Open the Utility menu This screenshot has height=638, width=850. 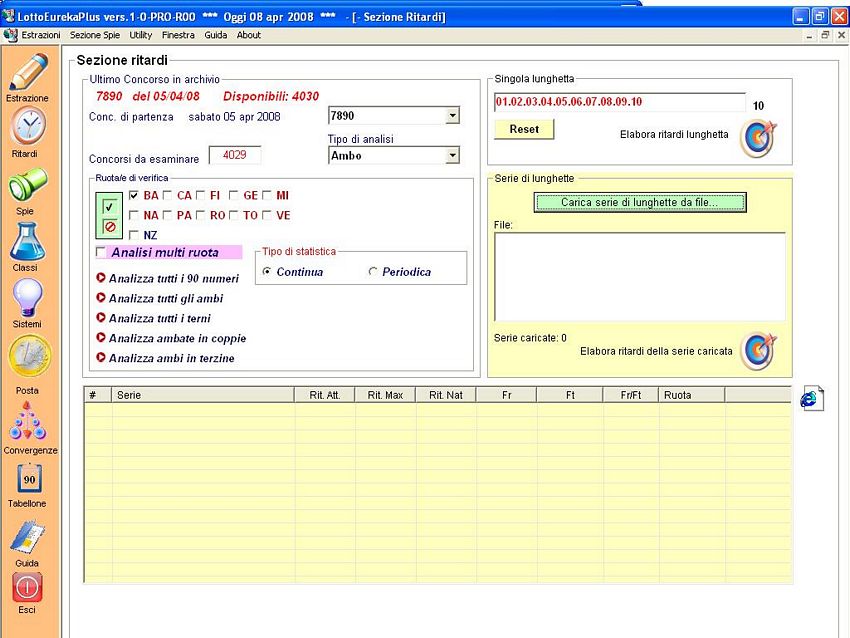click(140, 35)
